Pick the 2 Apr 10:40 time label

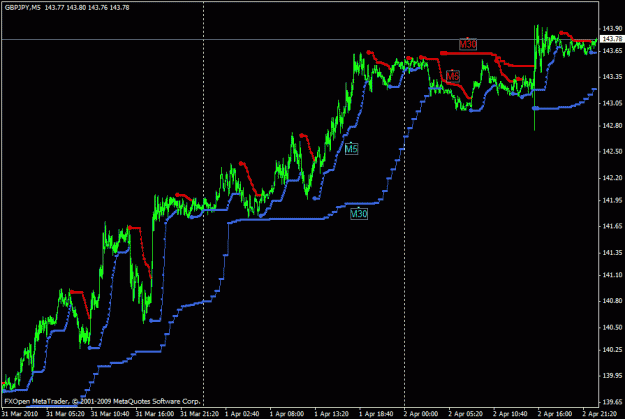click(x=510, y=414)
